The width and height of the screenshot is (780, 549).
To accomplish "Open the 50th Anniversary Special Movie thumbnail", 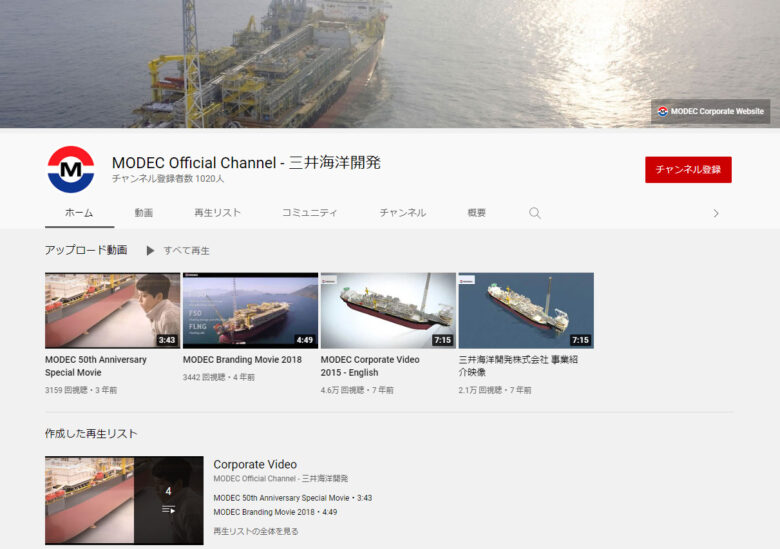I will click(x=112, y=310).
